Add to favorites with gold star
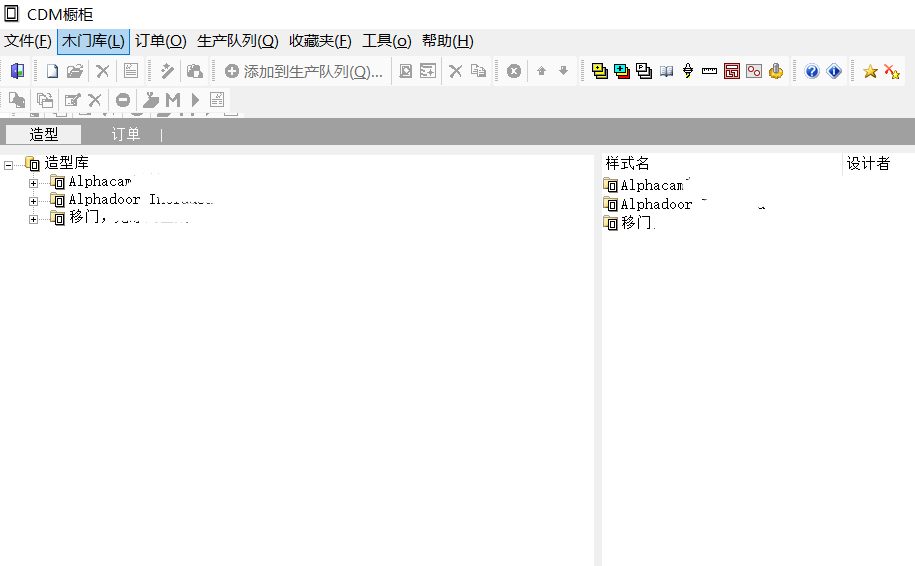The image size is (915, 566). (x=870, y=71)
